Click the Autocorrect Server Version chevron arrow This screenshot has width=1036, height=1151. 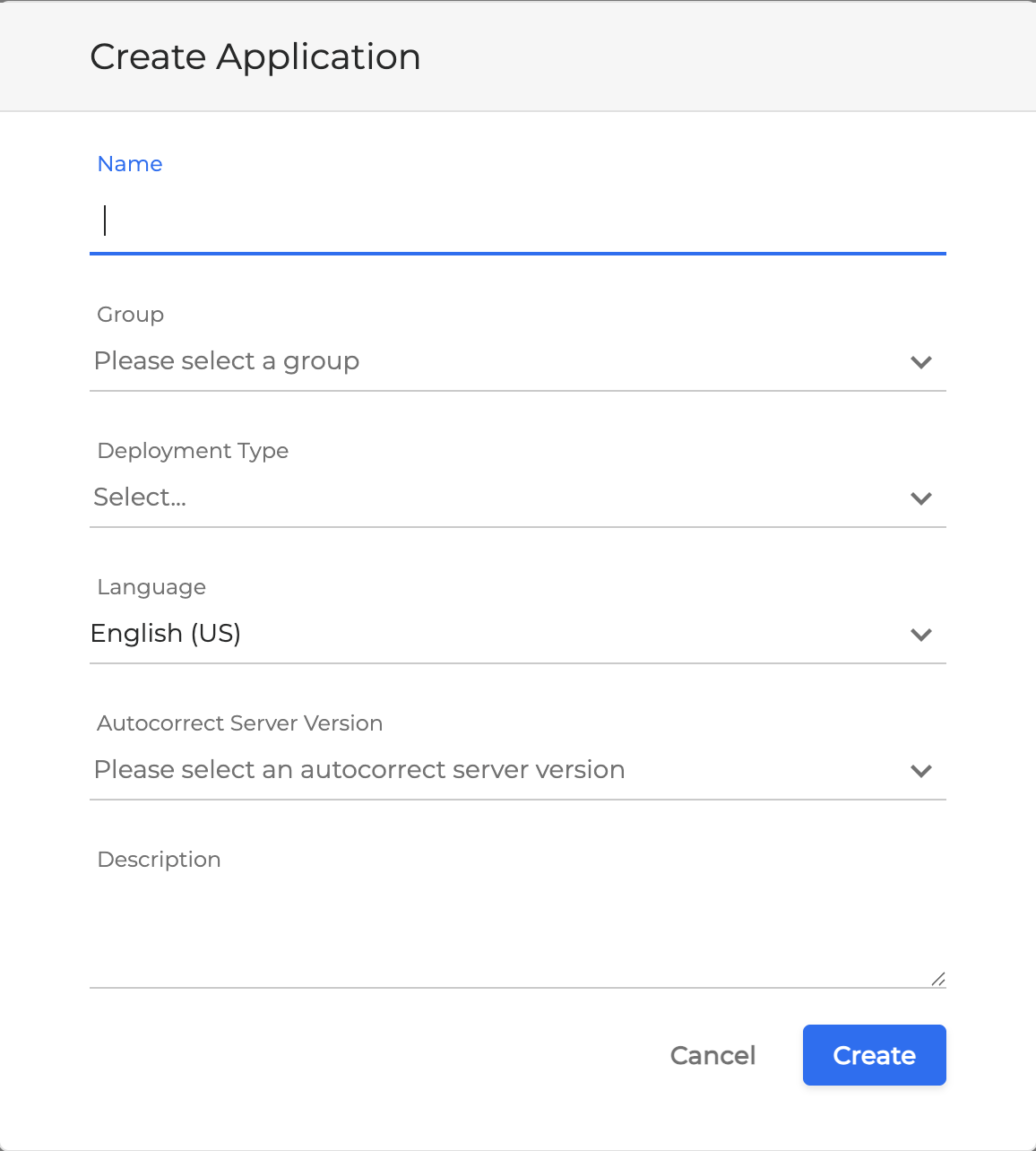coord(921,771)
